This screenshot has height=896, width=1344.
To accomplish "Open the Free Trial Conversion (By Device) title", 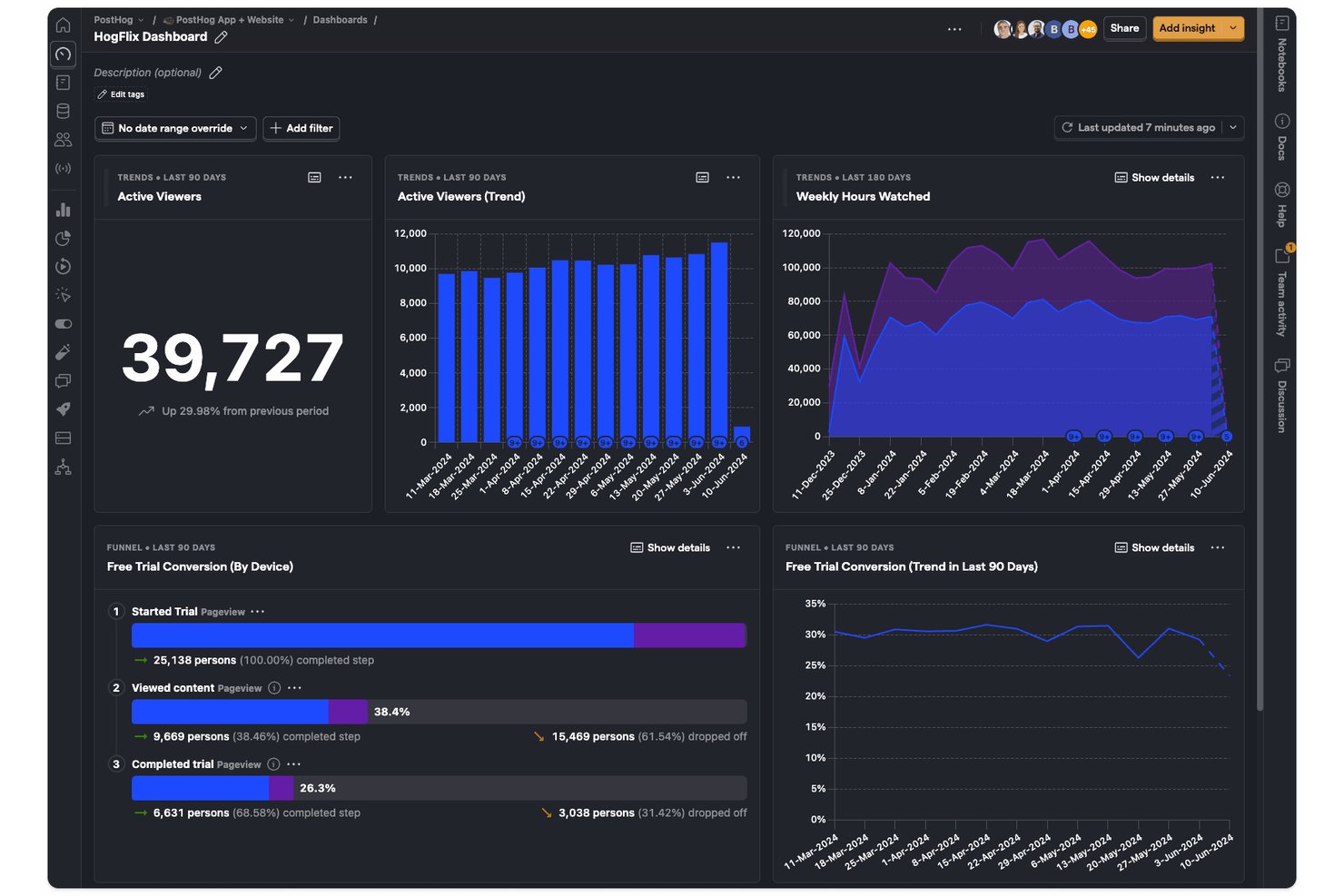I will click(200, 567).
